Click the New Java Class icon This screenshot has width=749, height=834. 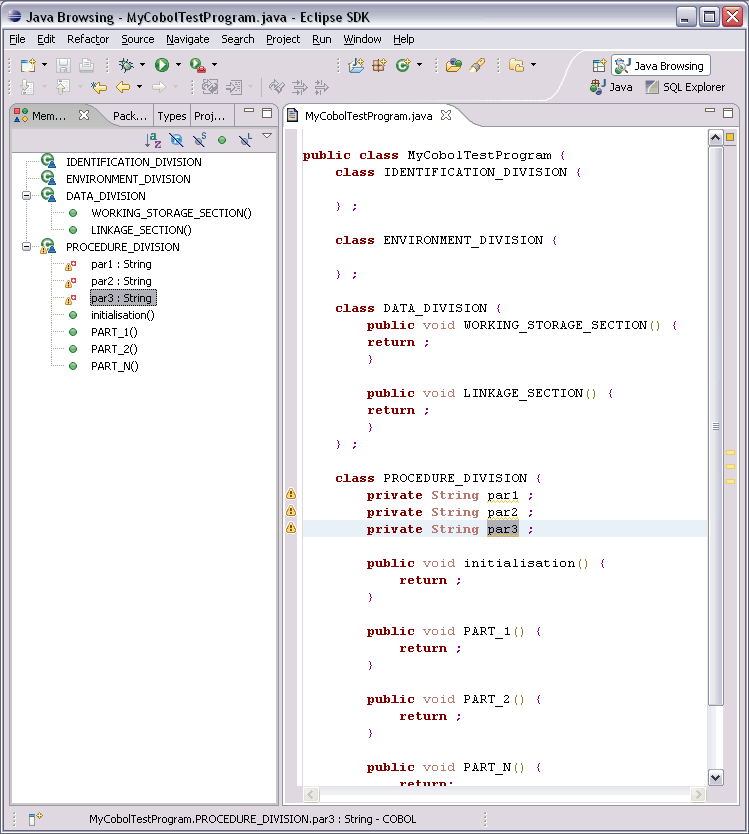pyautogui.click(x=402, y=65)
